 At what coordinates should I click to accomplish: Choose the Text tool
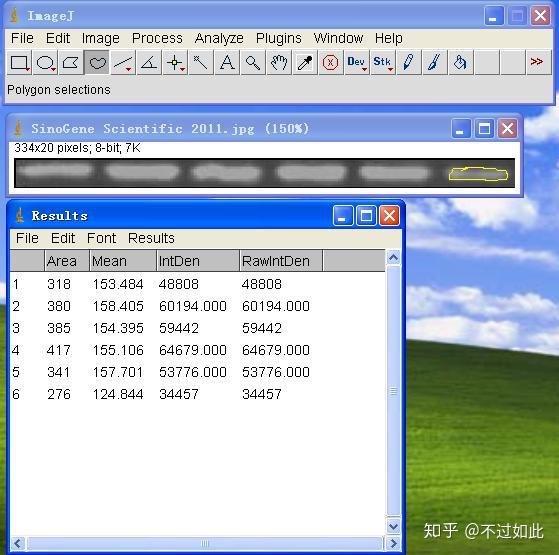(227, 63)
